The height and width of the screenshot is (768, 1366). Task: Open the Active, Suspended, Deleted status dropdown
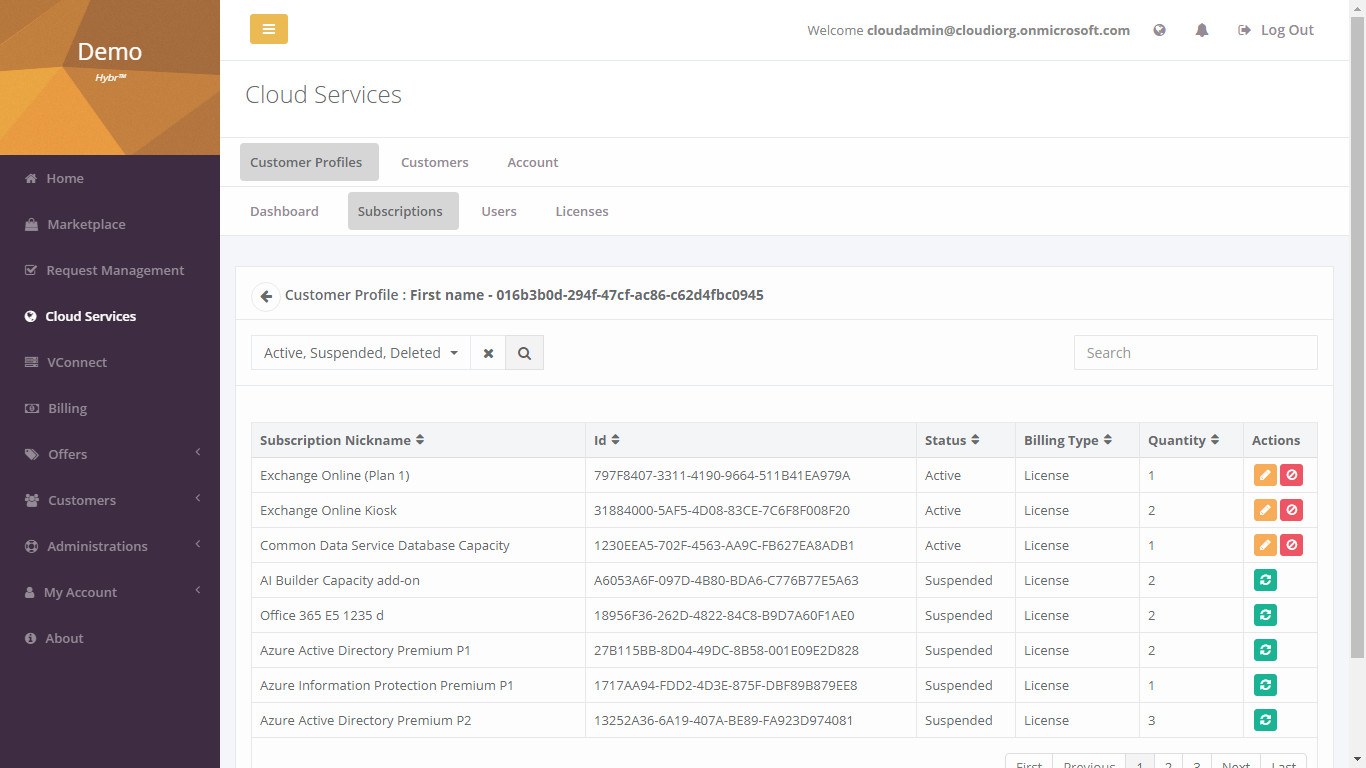pos(360,352)
